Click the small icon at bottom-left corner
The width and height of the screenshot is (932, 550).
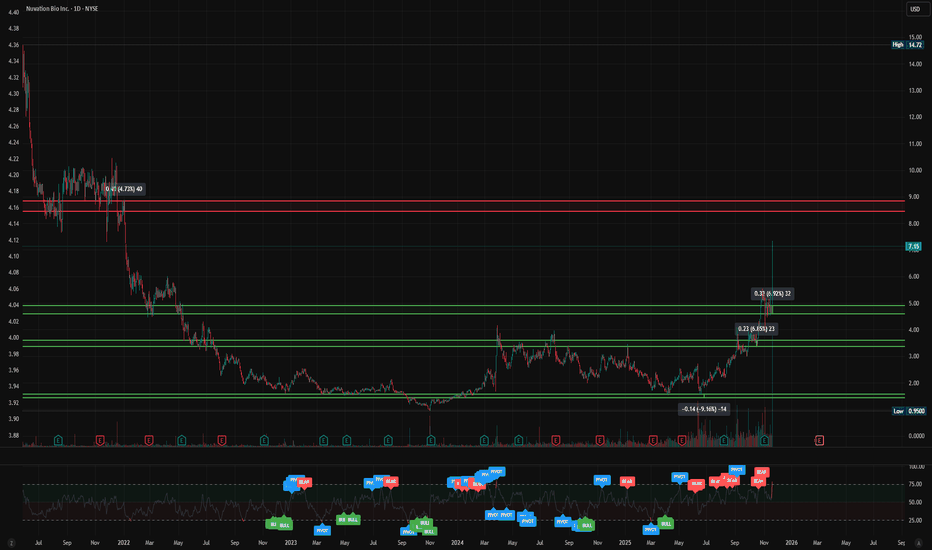point(13,542)
